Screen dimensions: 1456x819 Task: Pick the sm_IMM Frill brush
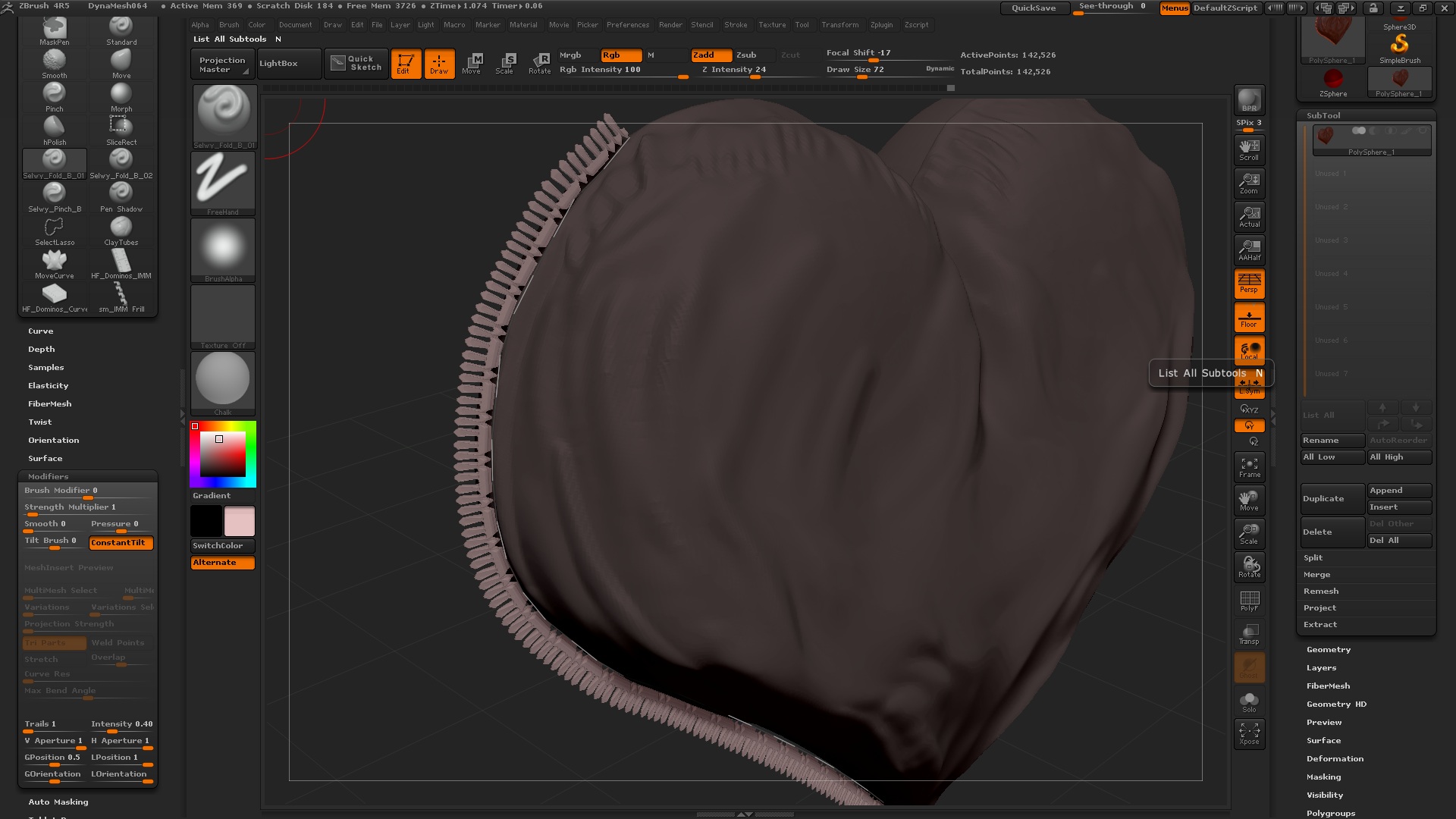click(121, 298)
